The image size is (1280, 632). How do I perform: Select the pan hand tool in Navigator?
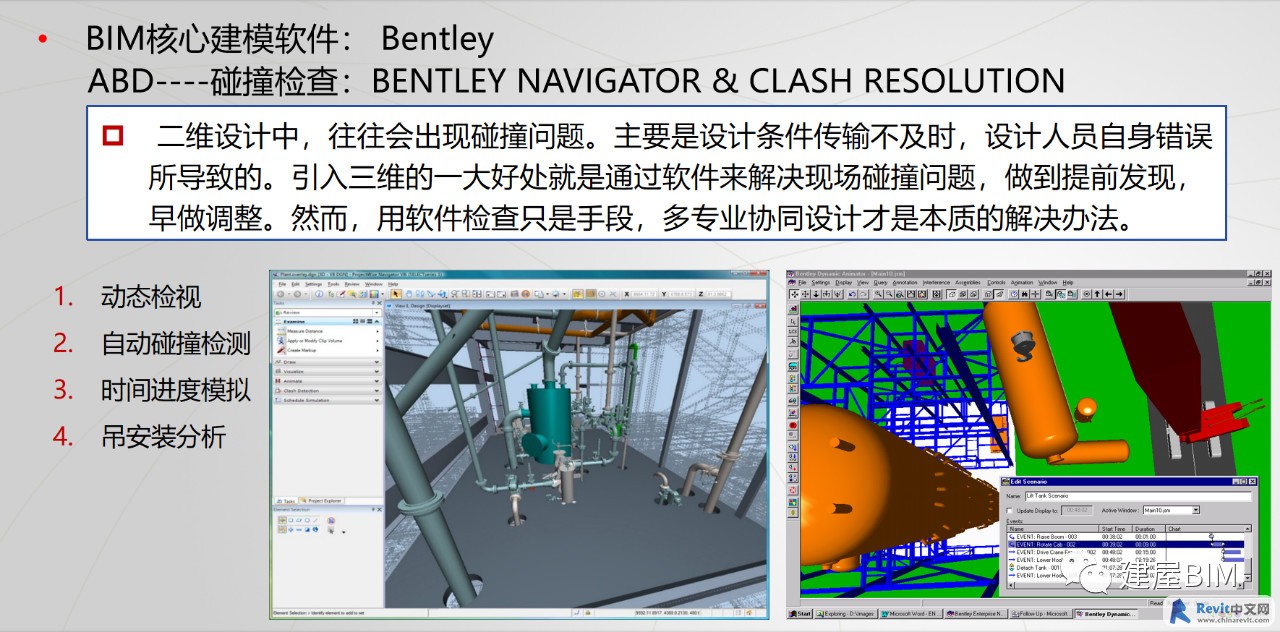[x=409, y=294]
